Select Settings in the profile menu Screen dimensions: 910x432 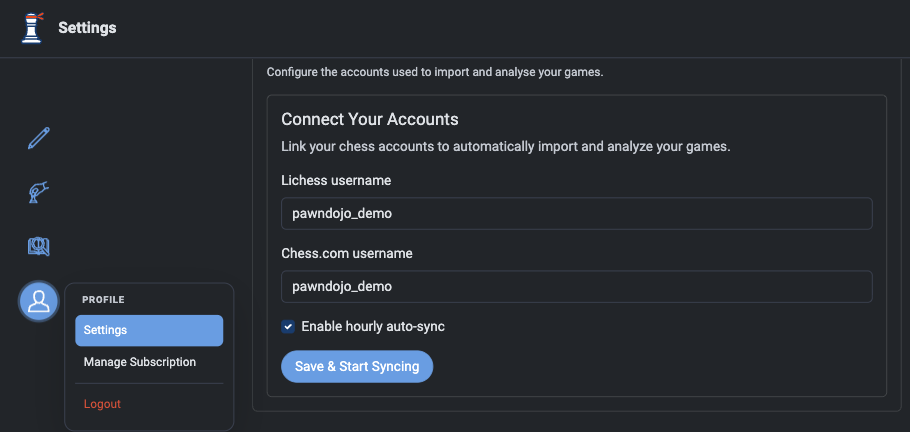(149, 330)
